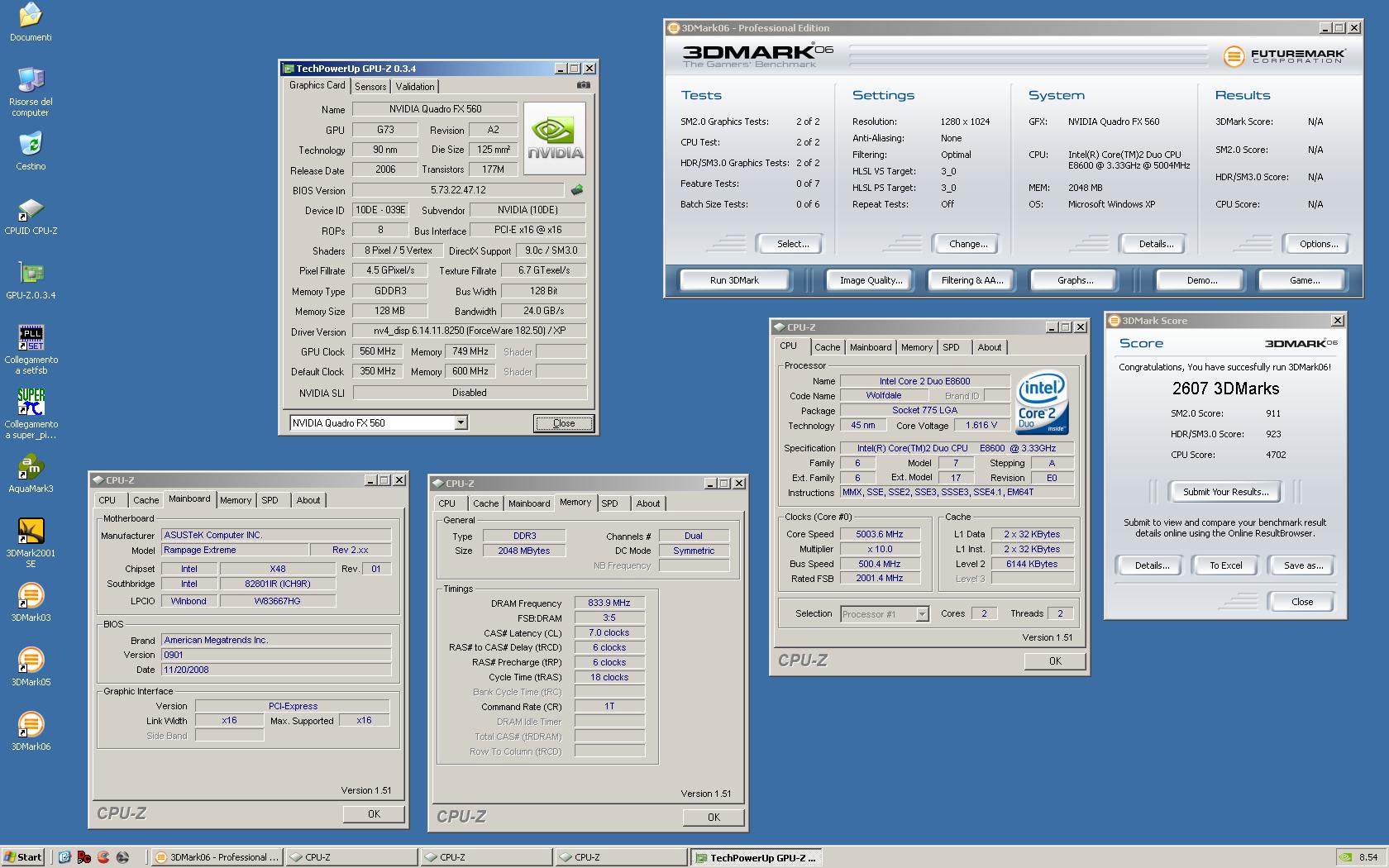Open the Documenti desktop icon
This screenshot has width=1389, height=868.
coord(31,22)
